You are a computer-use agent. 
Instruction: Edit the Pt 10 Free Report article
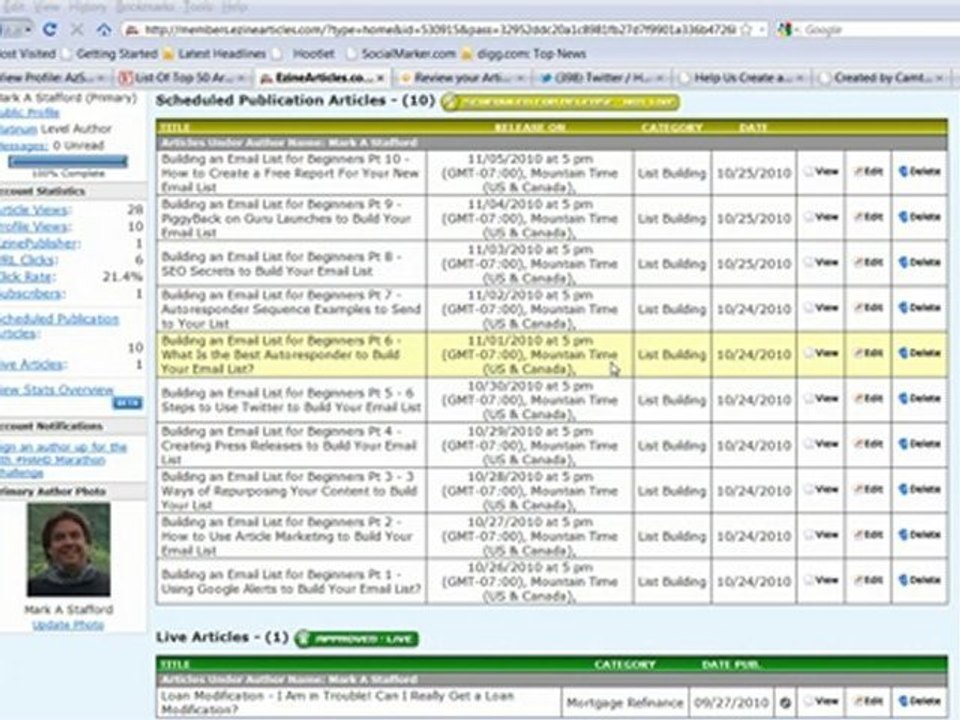click(868, 171)
